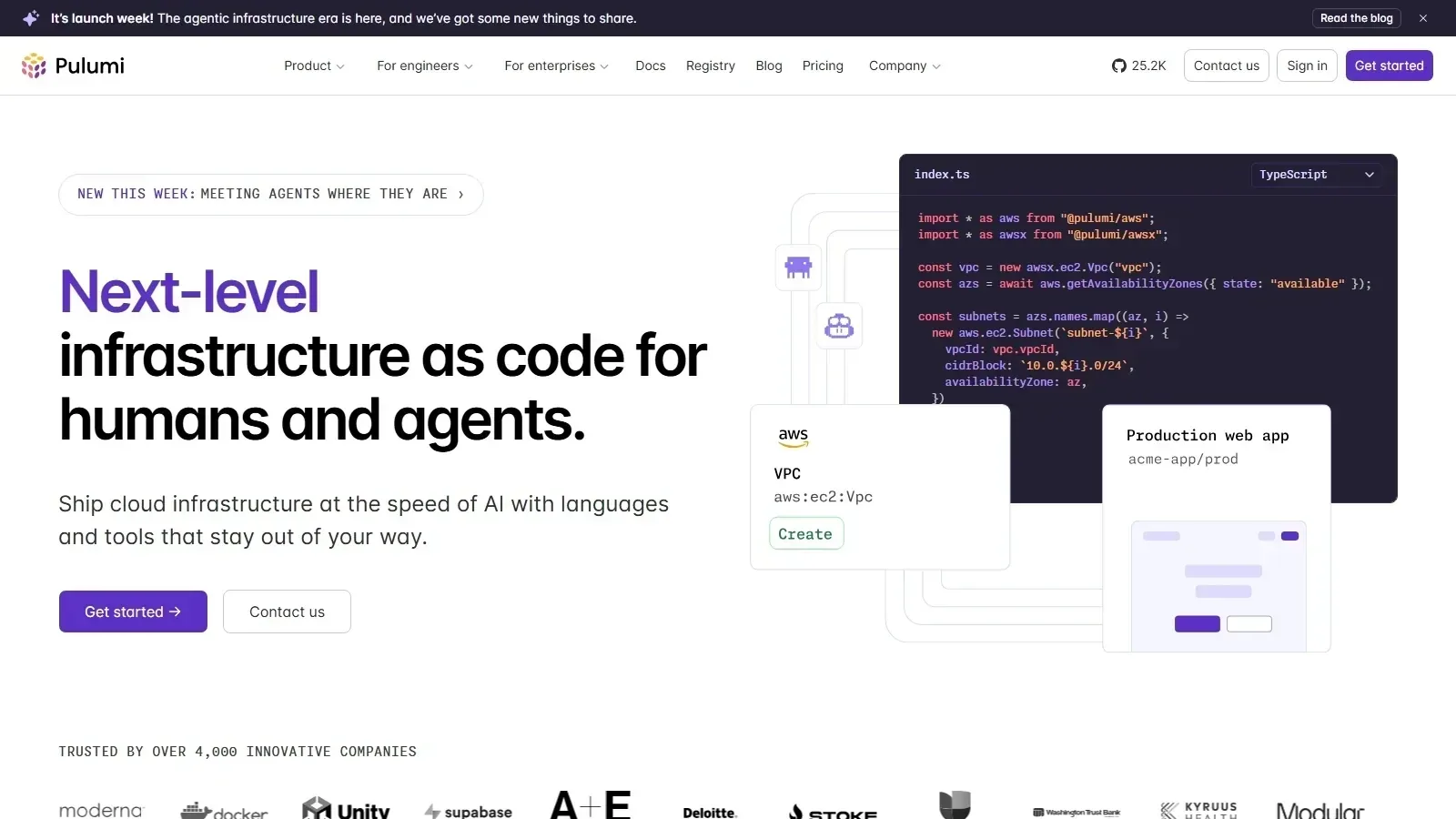Click Read the blog button
The height and width of the screenshot is (819, 1456).
[1357, 18]
